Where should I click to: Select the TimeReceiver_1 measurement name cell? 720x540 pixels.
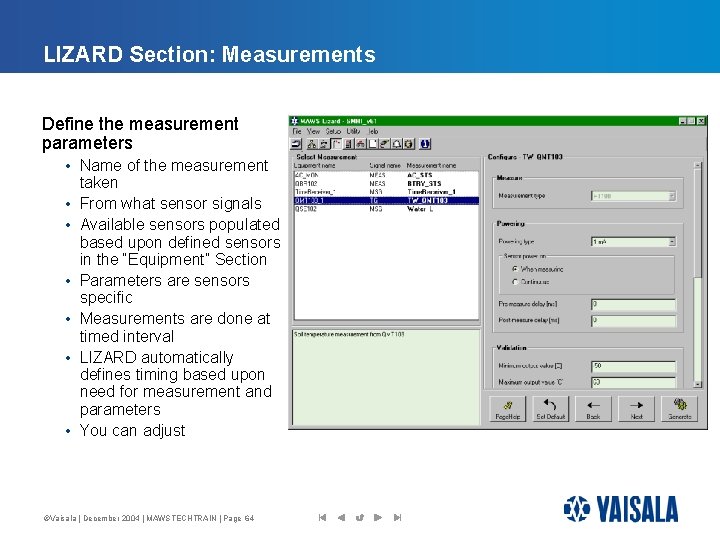pyautogui.click(x=431, y=191)
